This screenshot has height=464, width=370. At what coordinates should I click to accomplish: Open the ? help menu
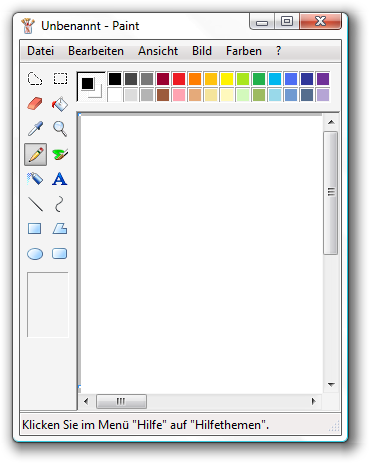pos(279,51)
